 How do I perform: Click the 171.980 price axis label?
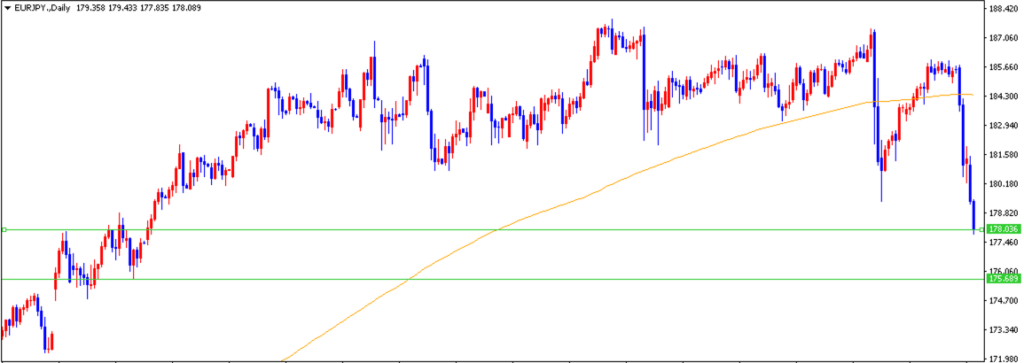tap(1004, 358)
